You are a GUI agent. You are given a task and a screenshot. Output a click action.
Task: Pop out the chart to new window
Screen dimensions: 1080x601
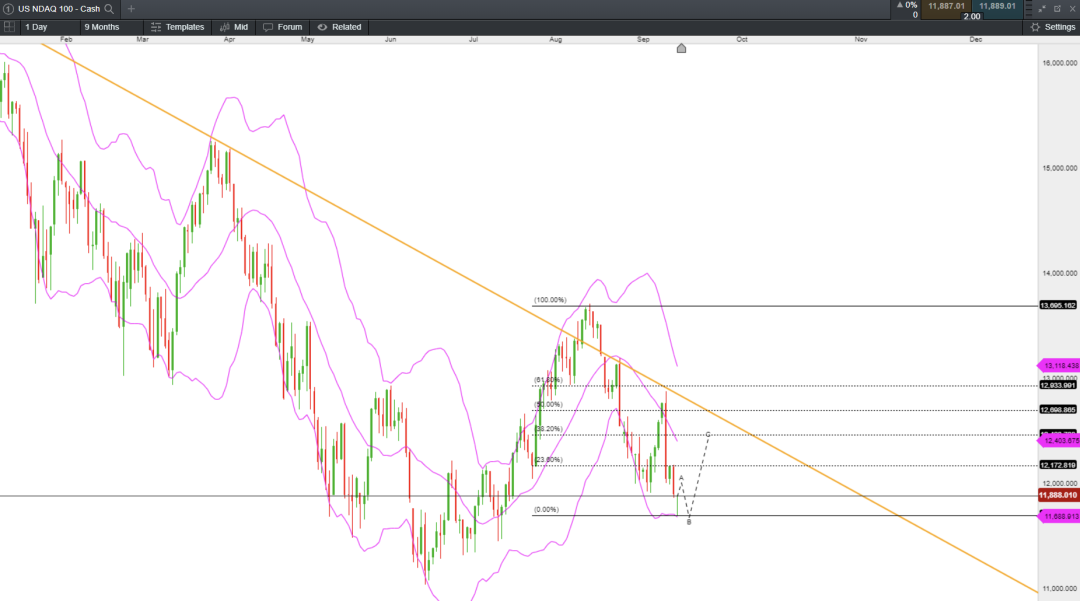(x=1057, y=9)
